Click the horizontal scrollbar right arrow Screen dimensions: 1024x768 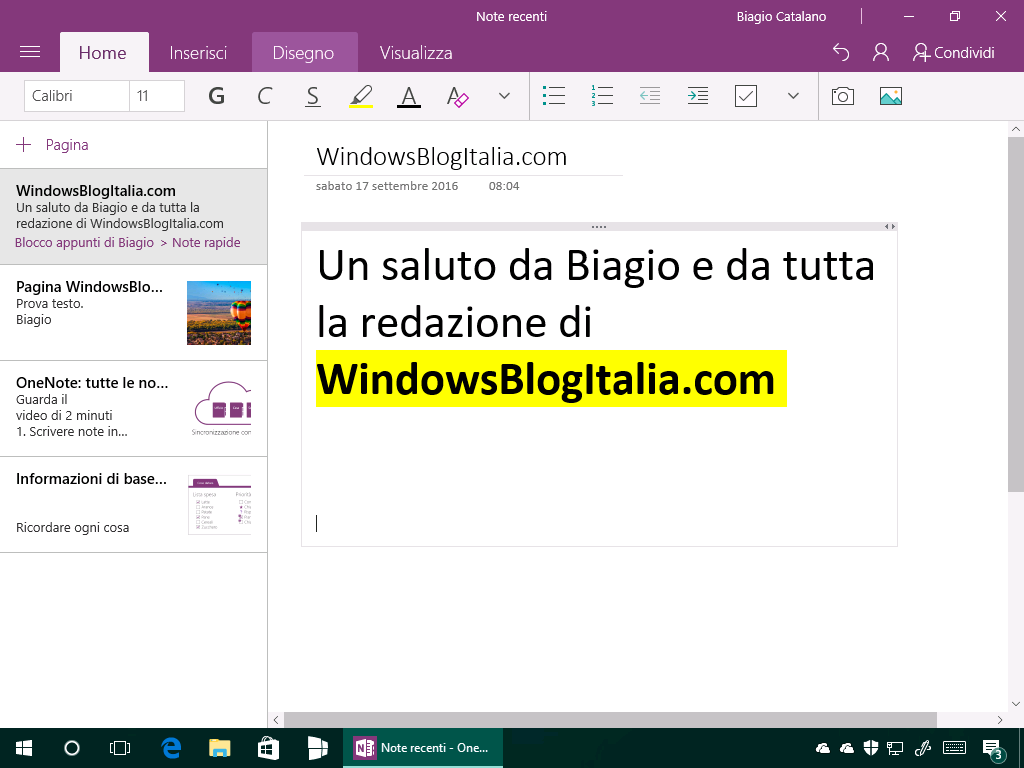coord(1000,720)
